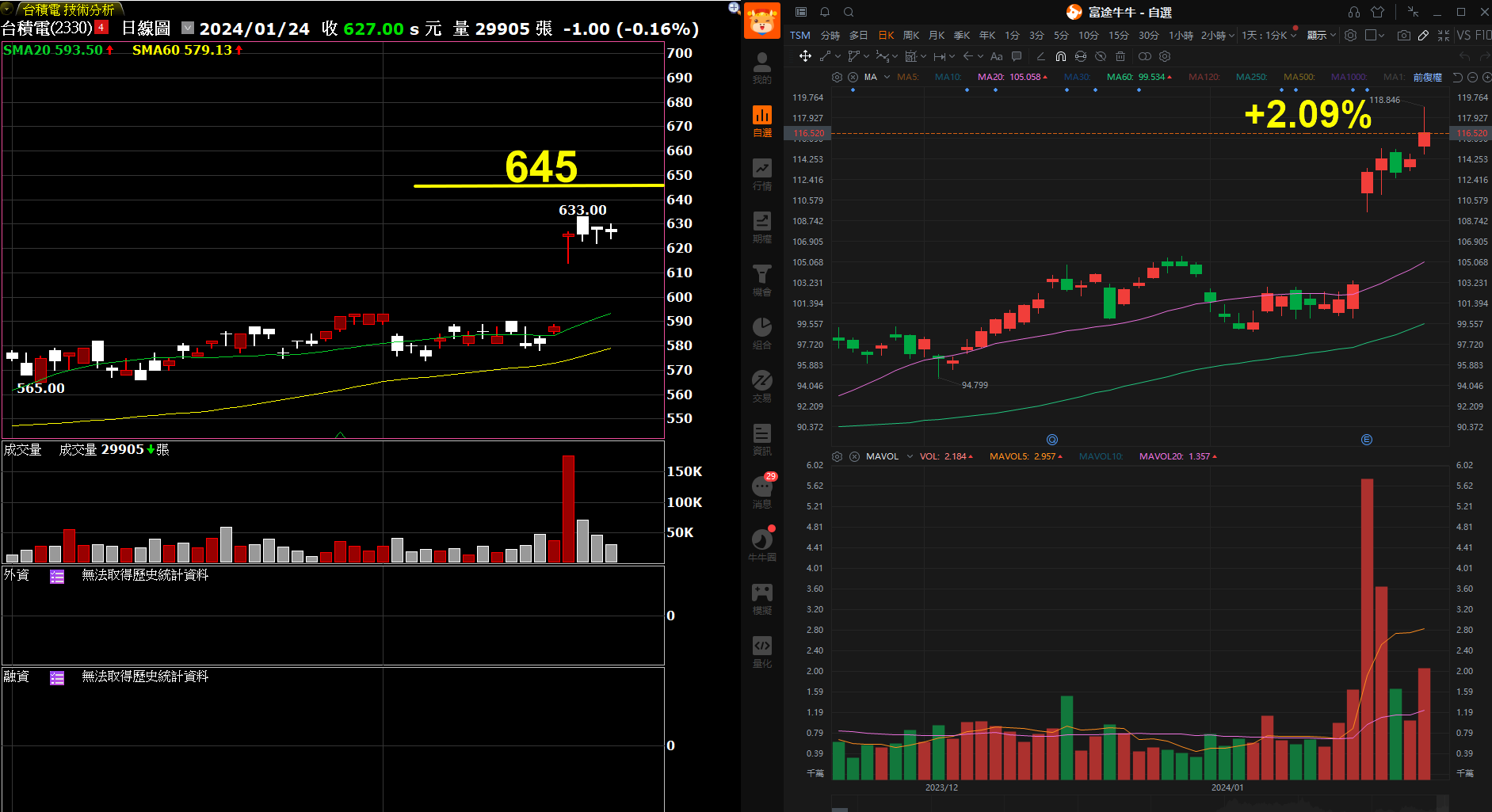The width and height of the screenshot is (1492, 812).
Task: Open the 1天:1分K period dropdown
Action: point(1269,36)
